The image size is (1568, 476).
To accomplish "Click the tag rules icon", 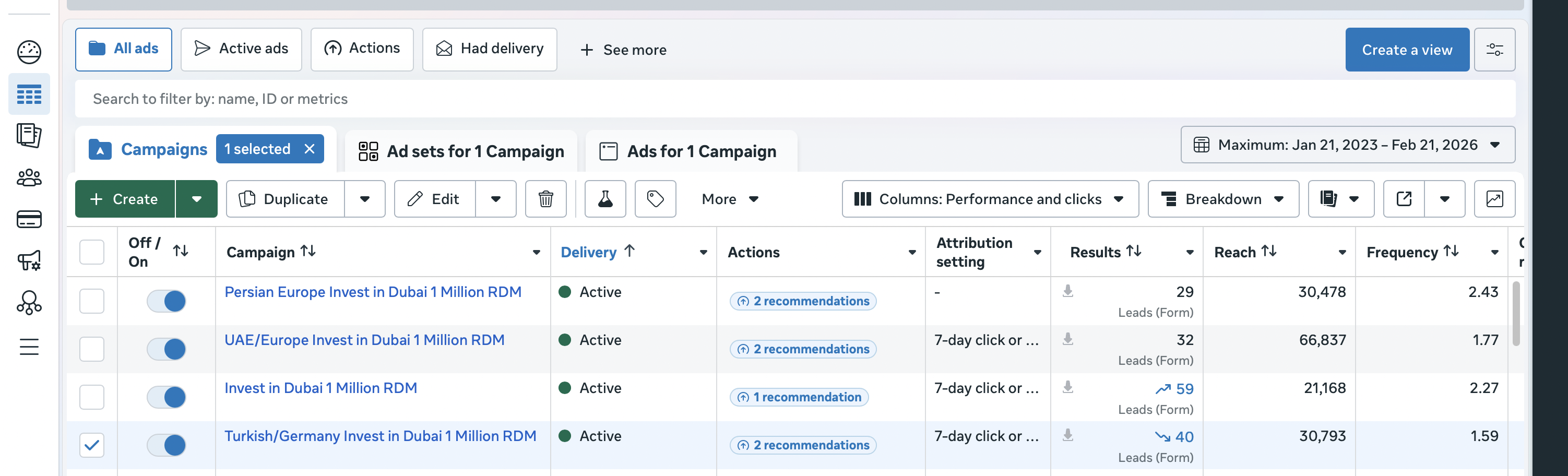I will [655, 199].
